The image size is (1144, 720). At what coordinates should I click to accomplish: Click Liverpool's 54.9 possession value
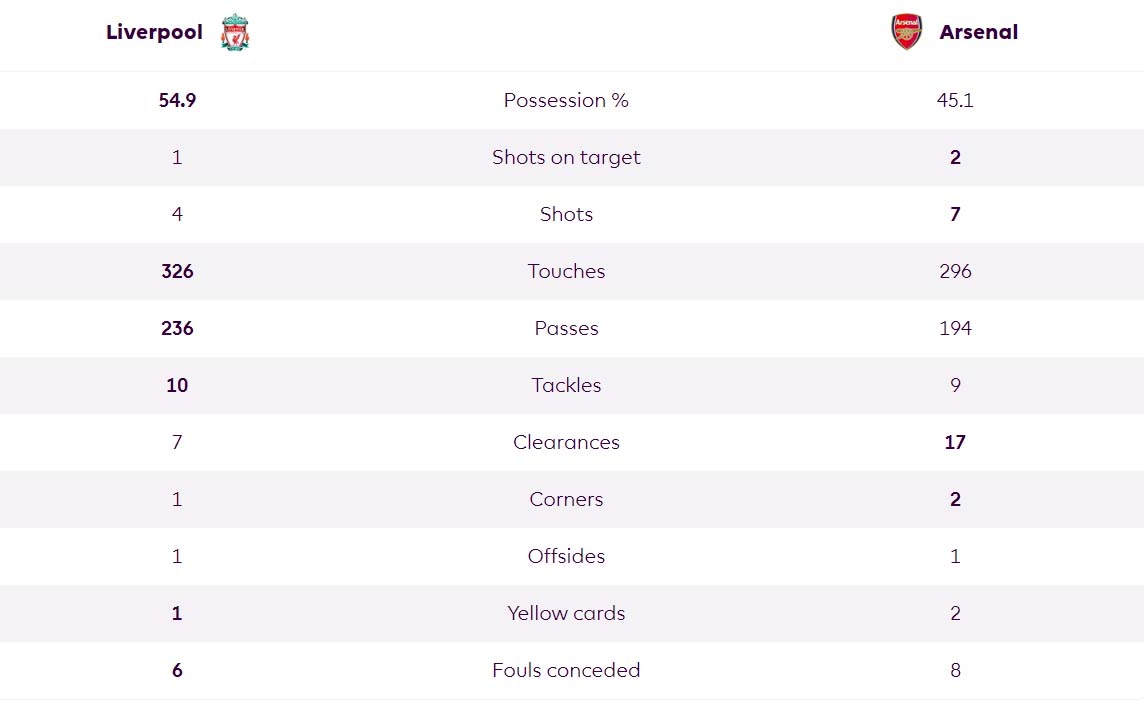[177, 100]
